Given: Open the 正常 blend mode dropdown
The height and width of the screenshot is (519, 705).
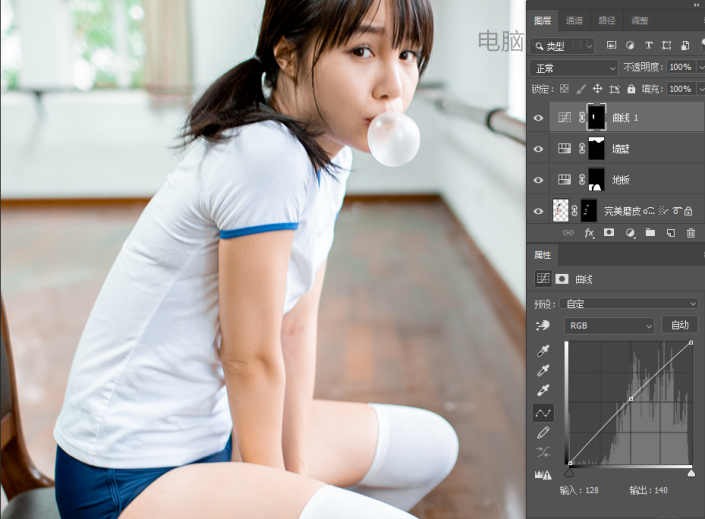Looking at the screenshot, I should 574,68.
